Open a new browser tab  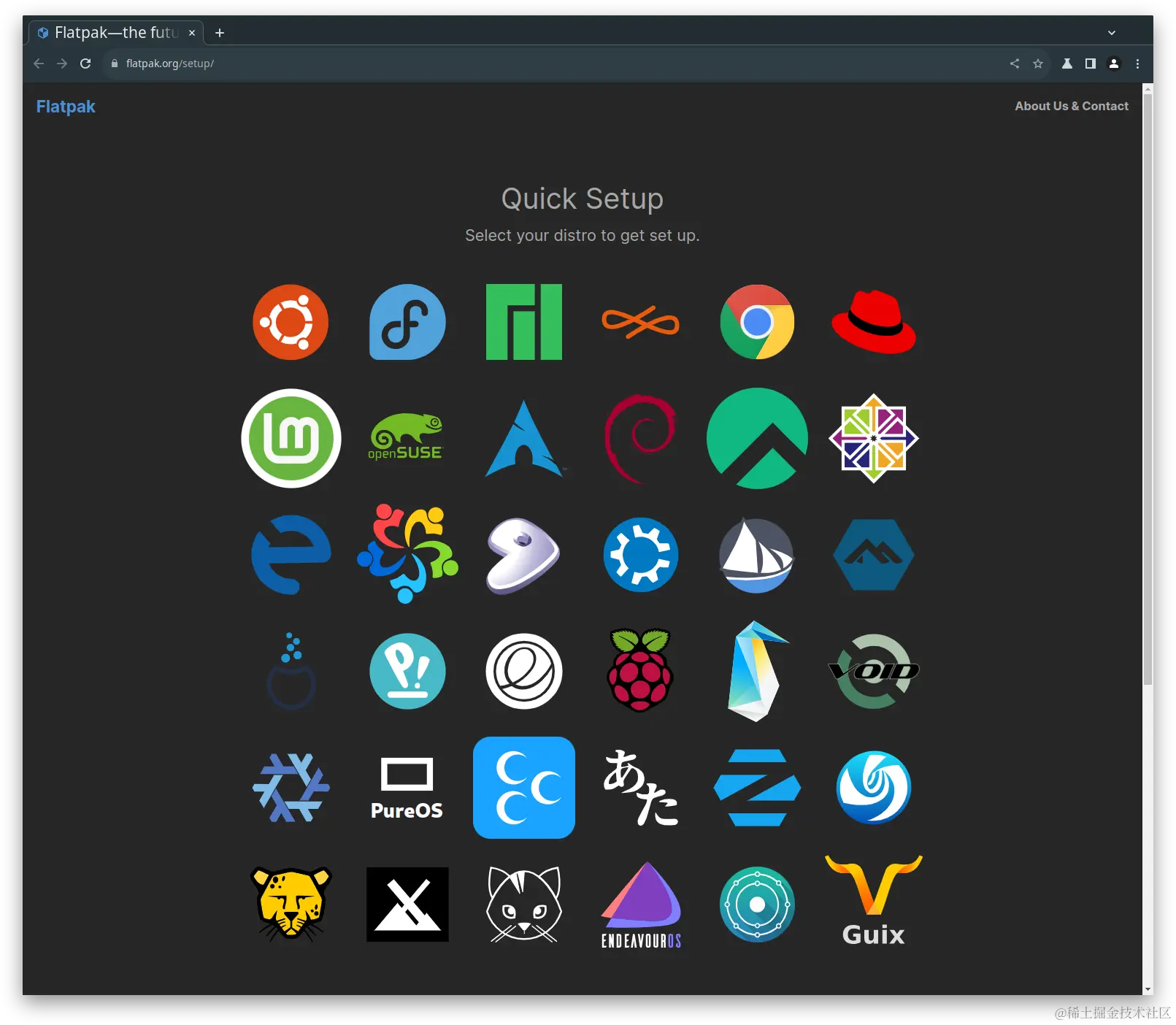[x=220, y=33]
